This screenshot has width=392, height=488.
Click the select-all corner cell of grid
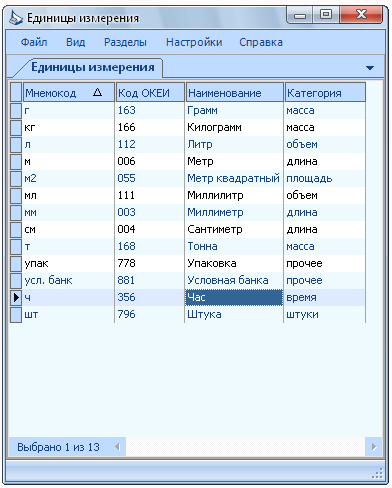(16, 93)
